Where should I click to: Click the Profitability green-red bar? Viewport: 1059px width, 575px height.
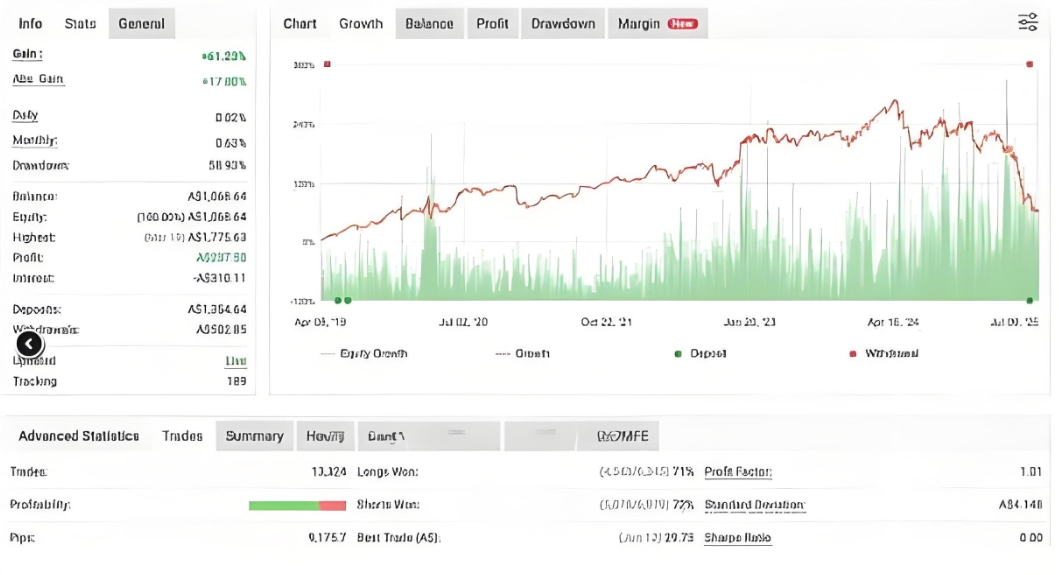[297, 505]
